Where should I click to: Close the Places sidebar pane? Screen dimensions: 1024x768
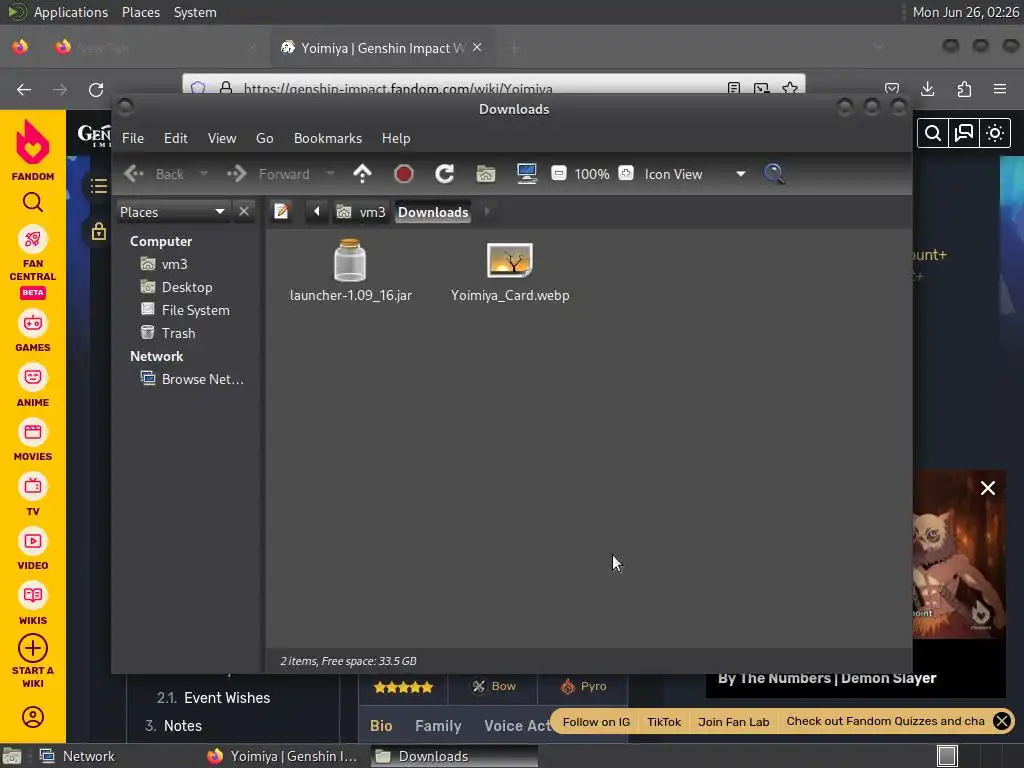tap(244, 212)
